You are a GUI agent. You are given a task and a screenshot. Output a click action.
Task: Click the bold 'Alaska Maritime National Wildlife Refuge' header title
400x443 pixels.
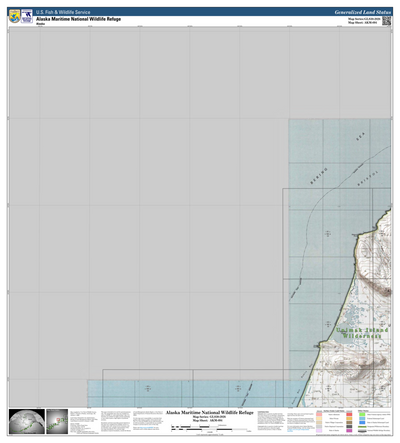tap(78, 19)
